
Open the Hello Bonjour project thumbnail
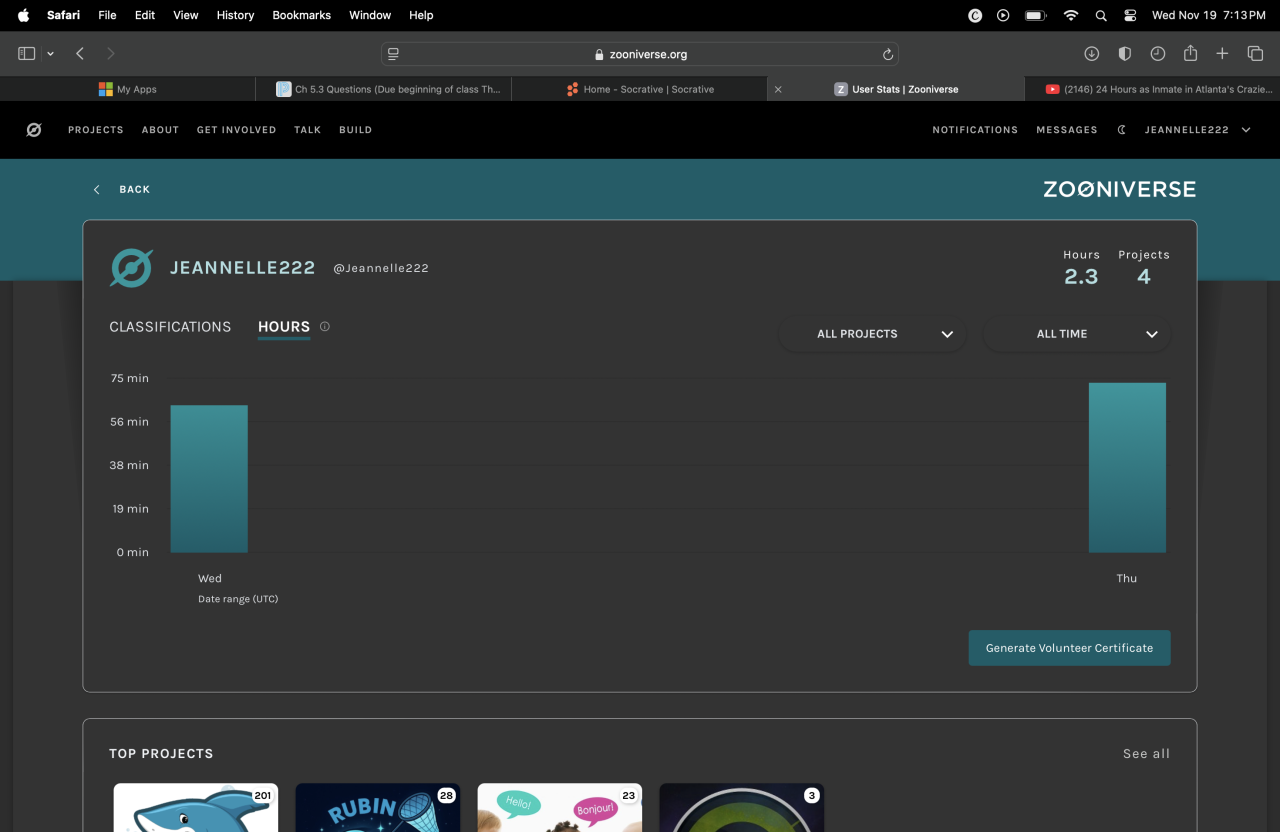(x=560, y=808)
